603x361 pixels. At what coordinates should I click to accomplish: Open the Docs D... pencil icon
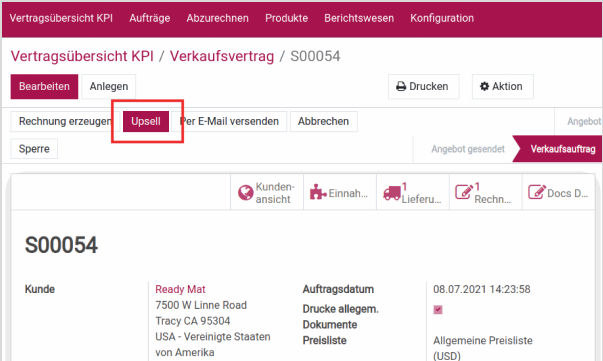[x=536, y=191]
